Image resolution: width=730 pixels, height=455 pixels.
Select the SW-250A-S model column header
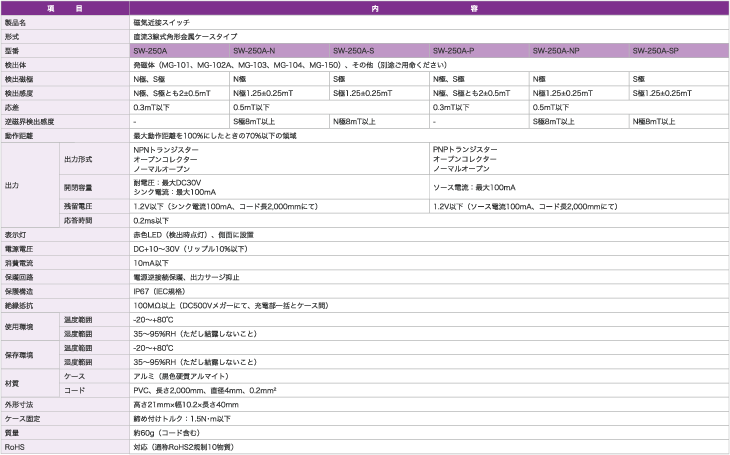point(353,49)
